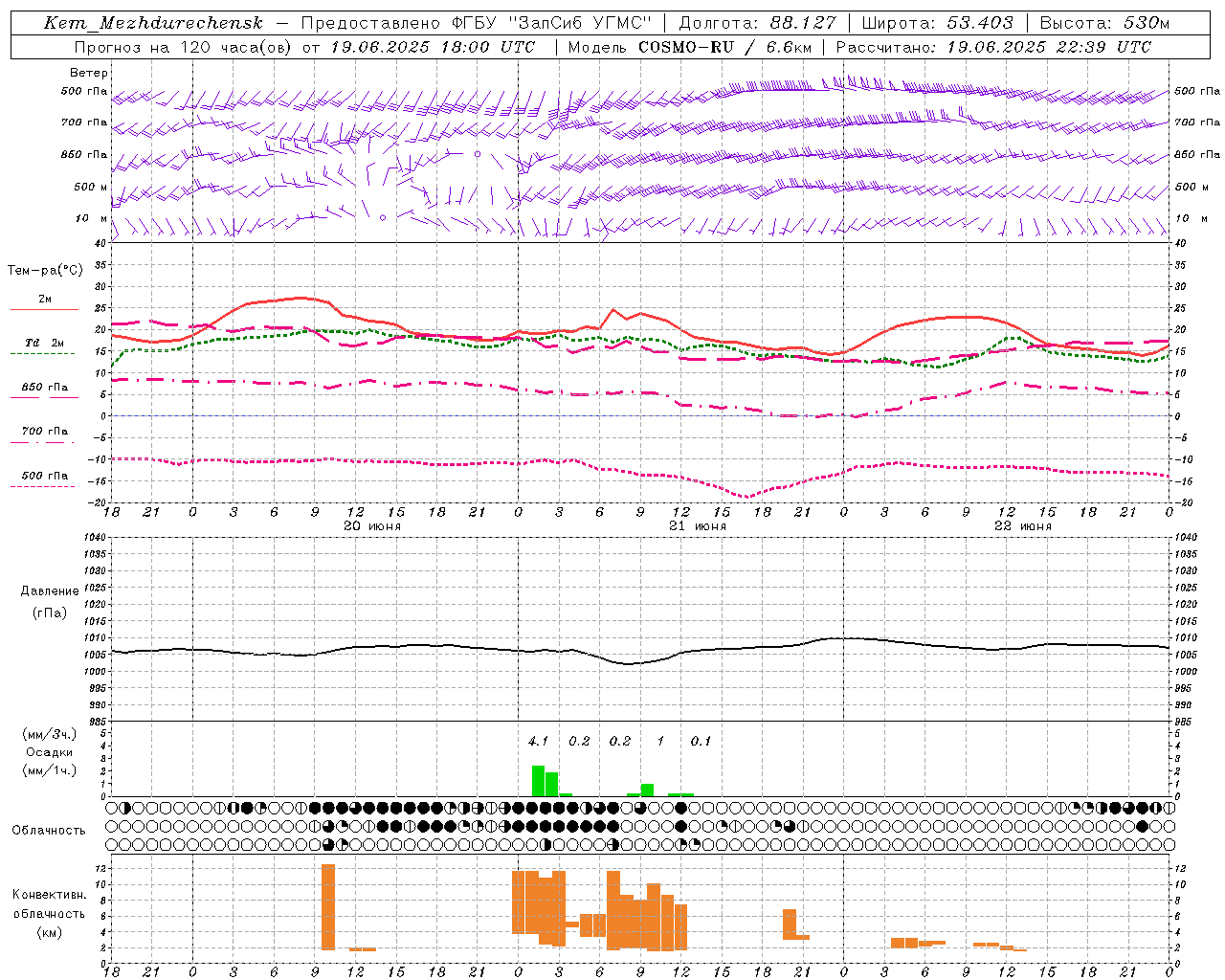Click the 700 гПа temperature legend entry
Image resolution: width=1225 pixels, height=980 pixels.
44,431
